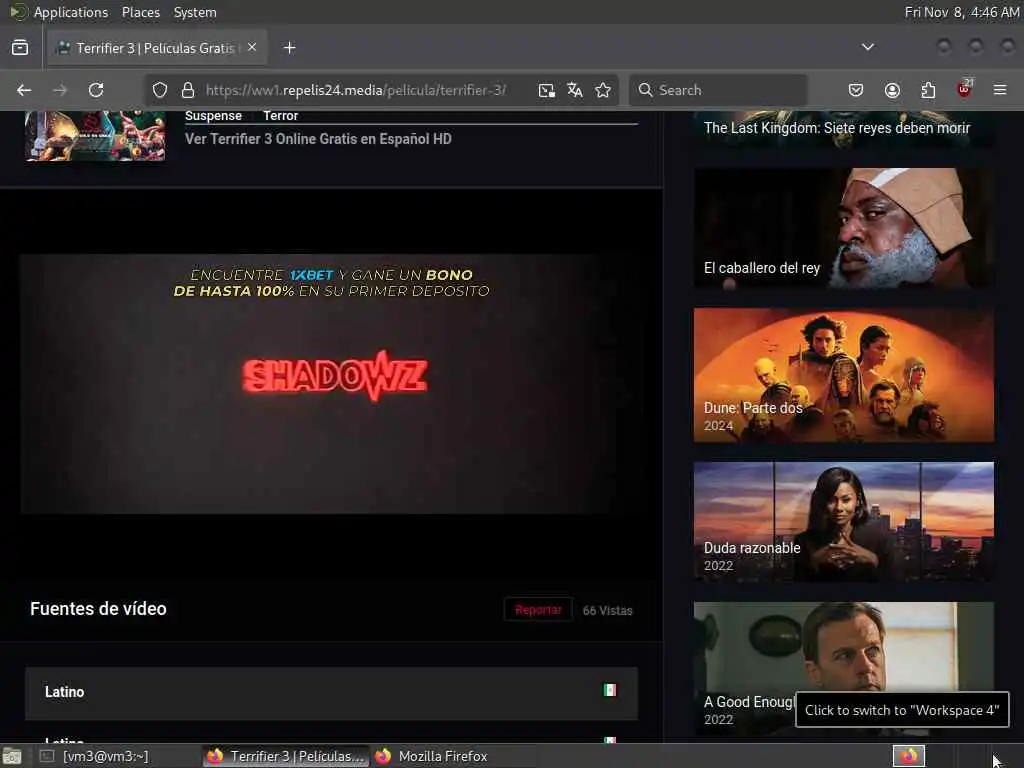This screenshot has width=1024, height=768.
Task: Open the System menu
Action: (195, 12)
